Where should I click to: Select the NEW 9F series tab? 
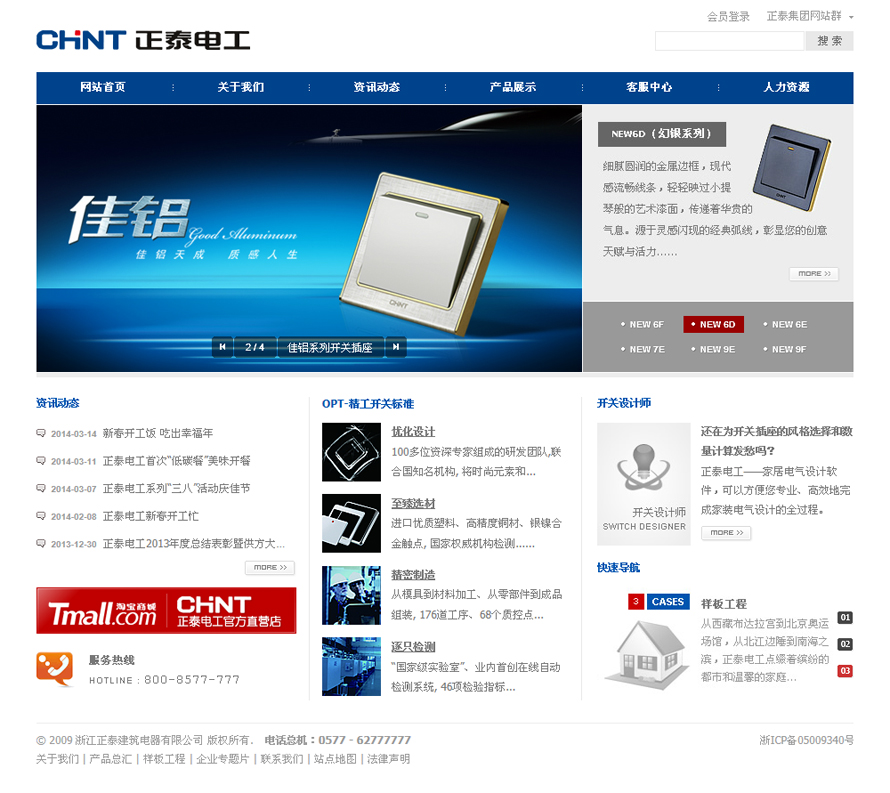[785, 350]
